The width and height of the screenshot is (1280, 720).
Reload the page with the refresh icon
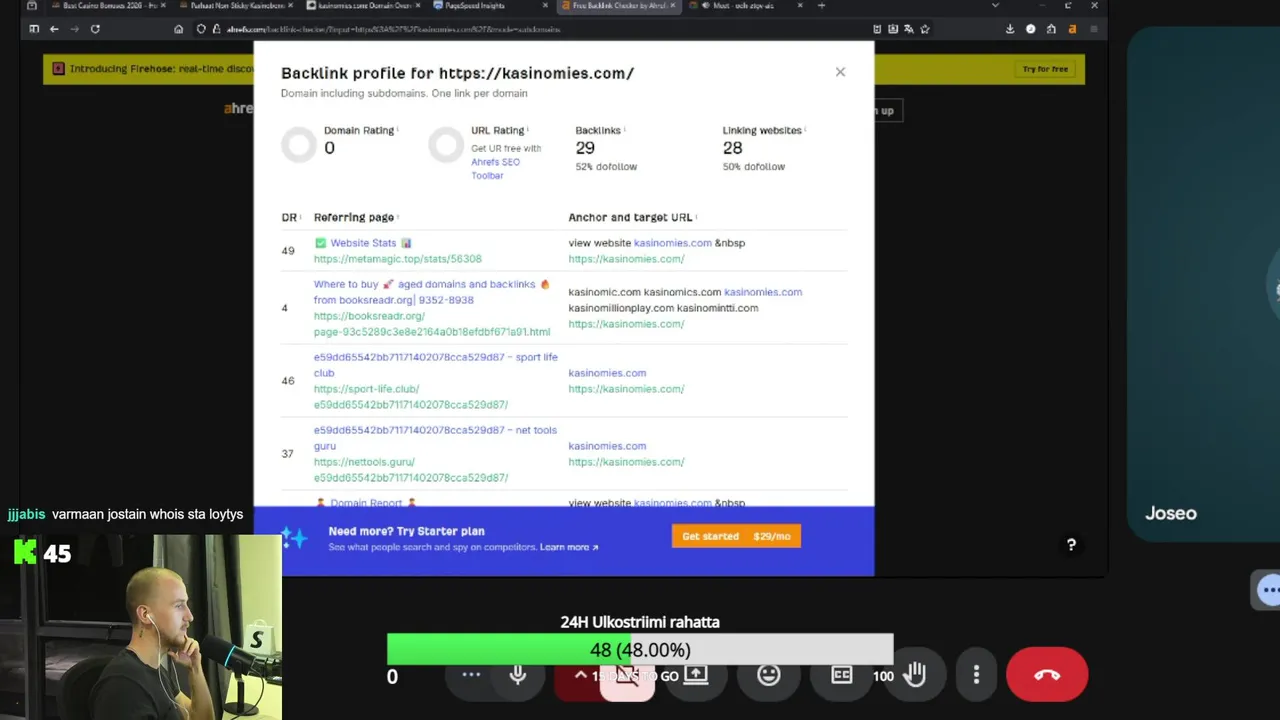95,29
